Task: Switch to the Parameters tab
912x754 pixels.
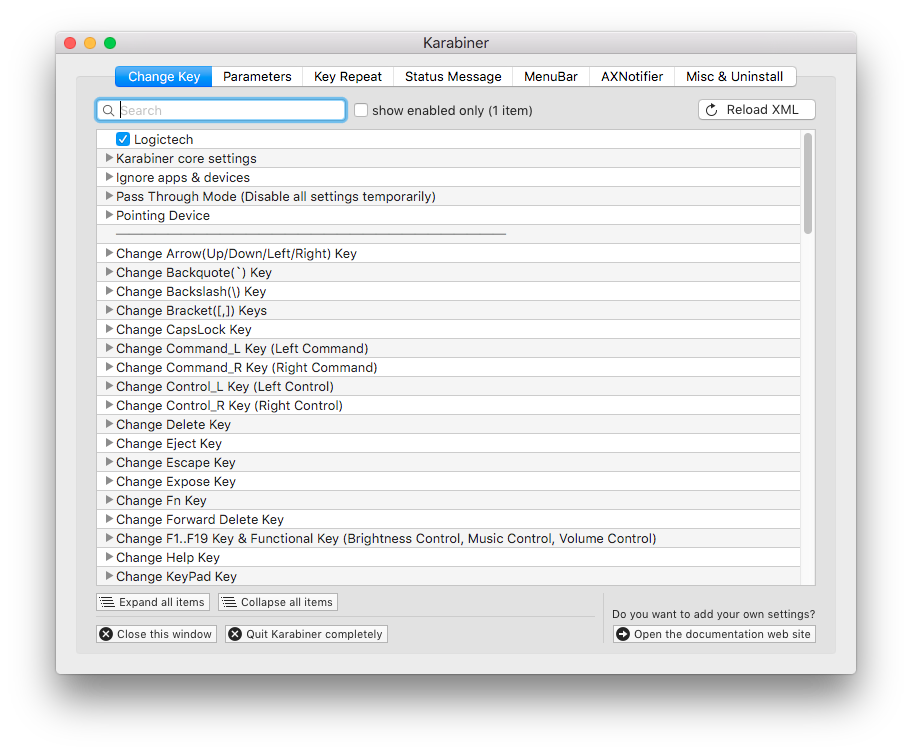Action: 257,77
